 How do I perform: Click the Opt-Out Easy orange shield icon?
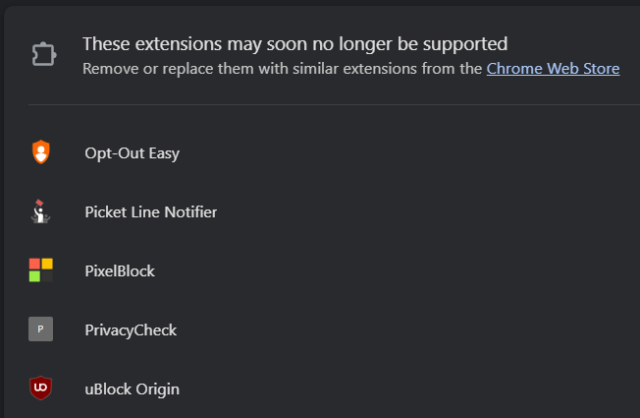41,153
